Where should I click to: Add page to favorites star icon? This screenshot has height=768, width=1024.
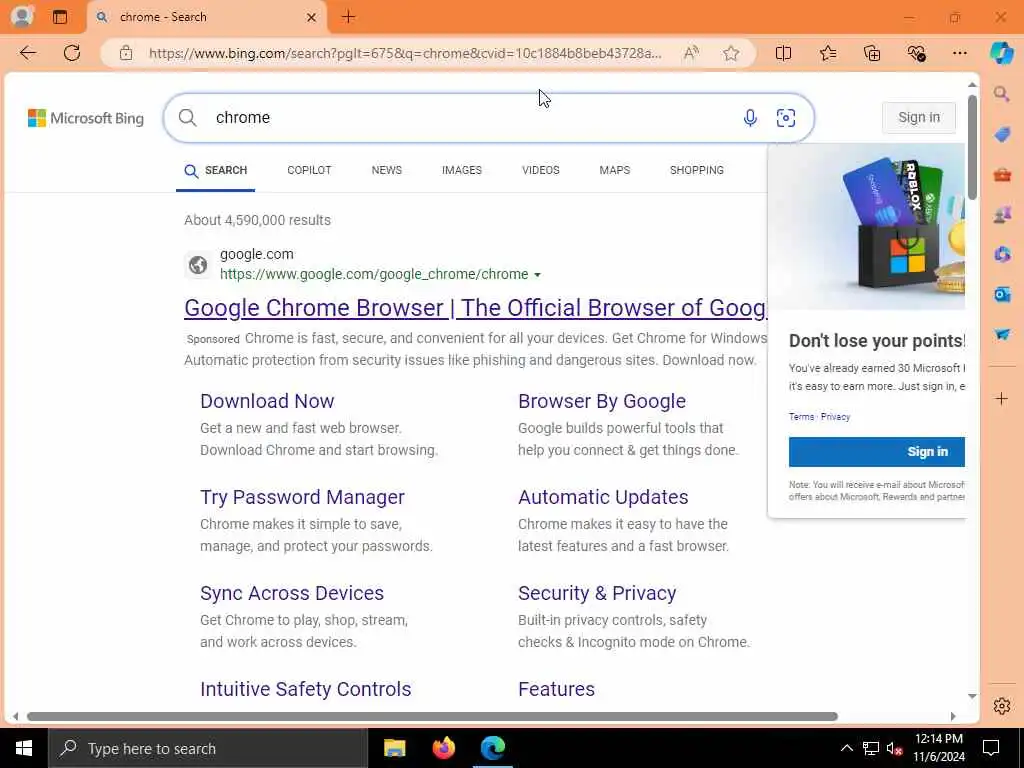click(731, 53)
